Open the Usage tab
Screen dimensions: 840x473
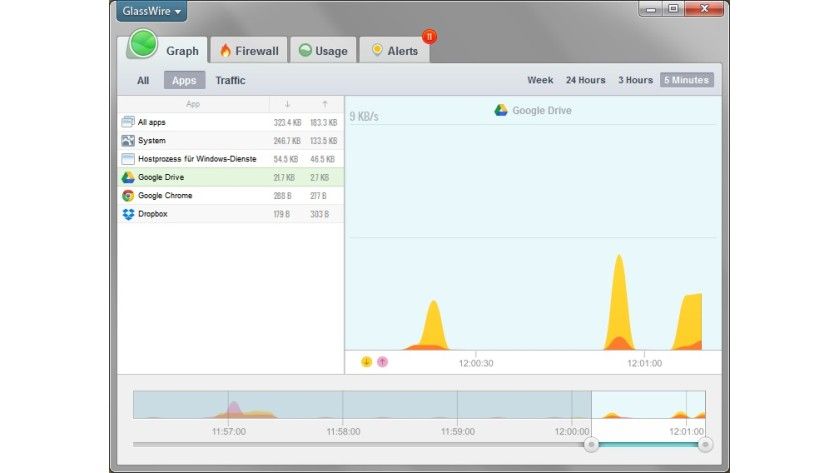click(x=323, y=51)
